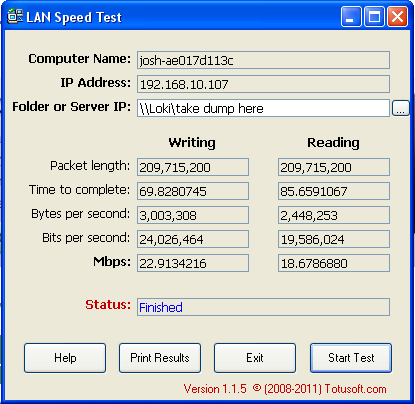Screen dimensions: 415x404
Task: Click the Start Test button
Action: pos(351,358)
